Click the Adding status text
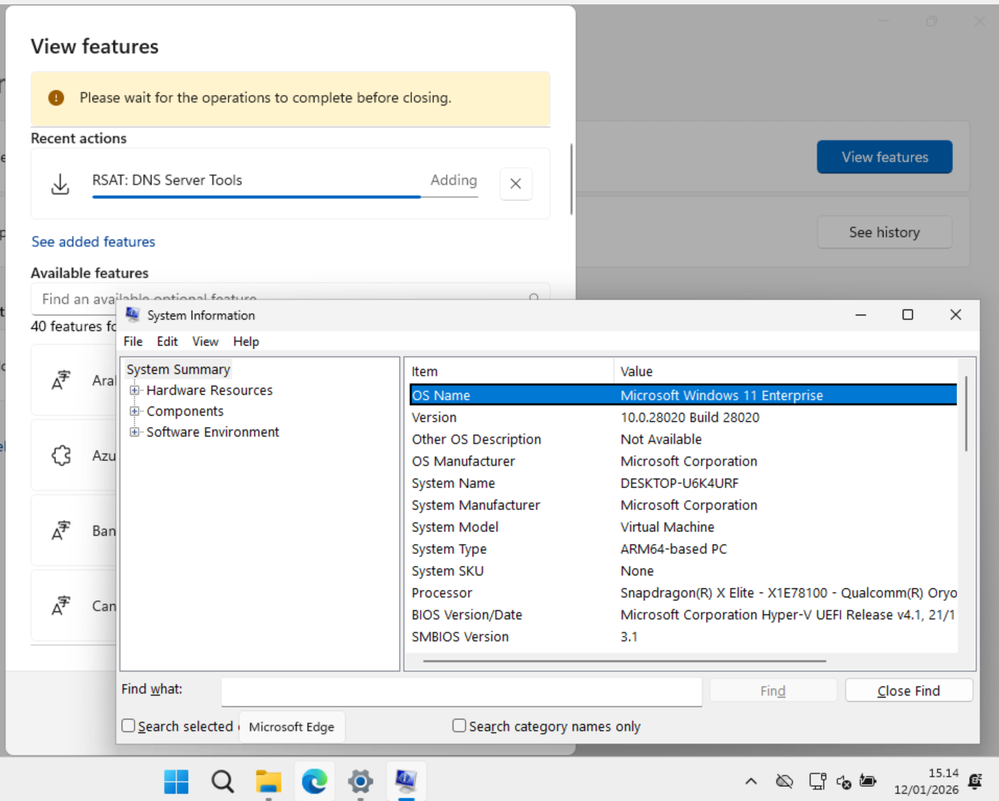The image size is (999, 801). [454, 180]
